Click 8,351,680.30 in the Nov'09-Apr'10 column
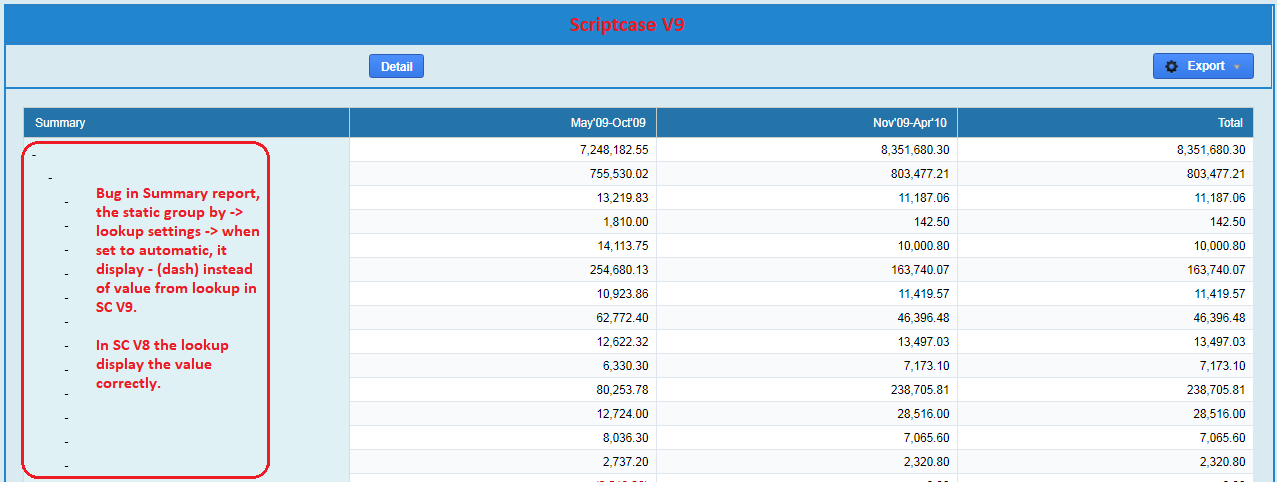This screenshot has width=1277, height=482. (x=914, y=150)
